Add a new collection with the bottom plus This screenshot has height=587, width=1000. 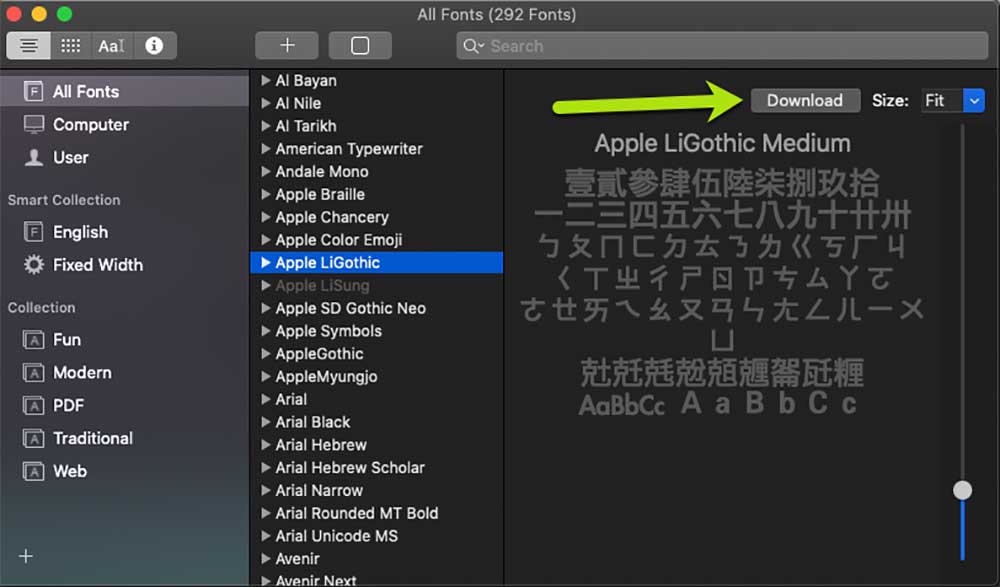point(26,556)
